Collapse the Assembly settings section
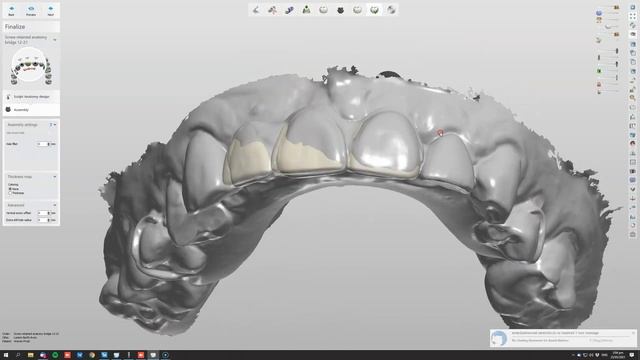The height and width of the screenshot is (360, 640). [x=55, y=124]
